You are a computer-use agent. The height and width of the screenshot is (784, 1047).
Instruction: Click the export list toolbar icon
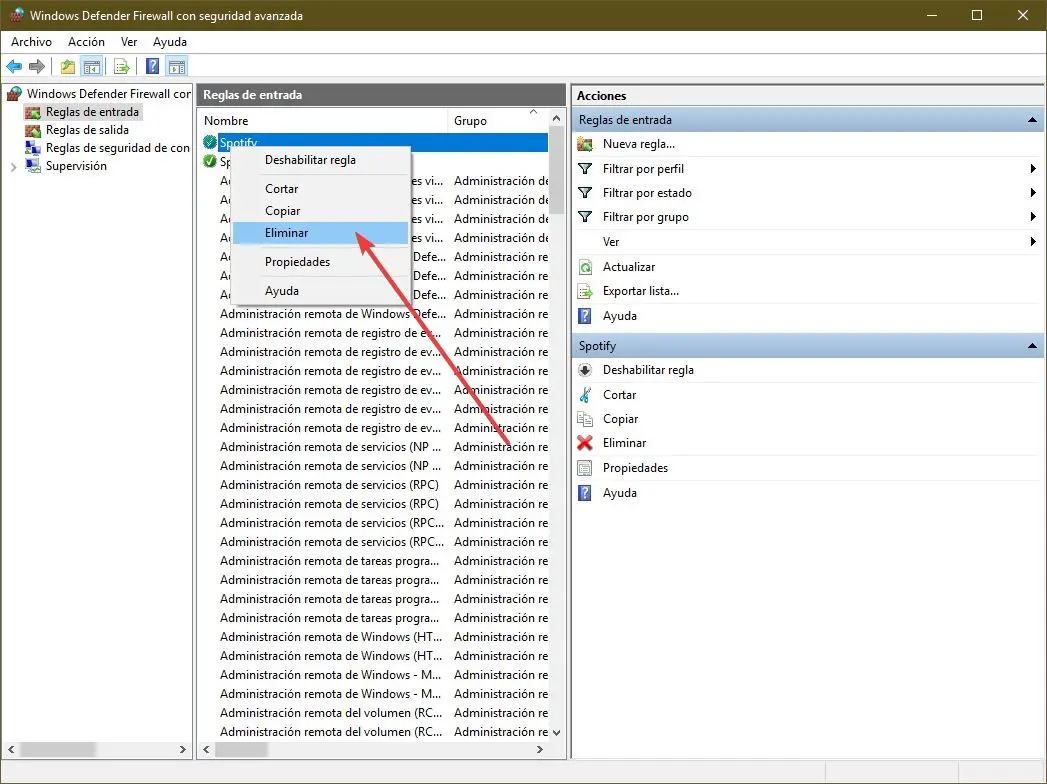tap(121, 67)
